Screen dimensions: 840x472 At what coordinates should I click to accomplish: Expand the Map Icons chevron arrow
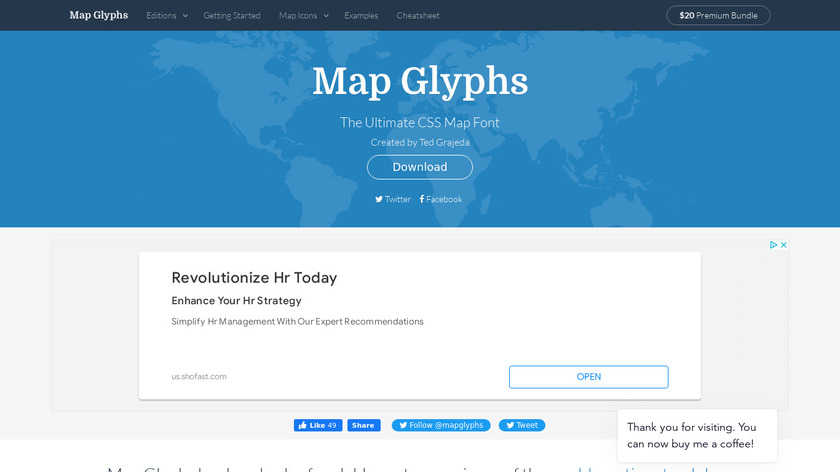326,16
